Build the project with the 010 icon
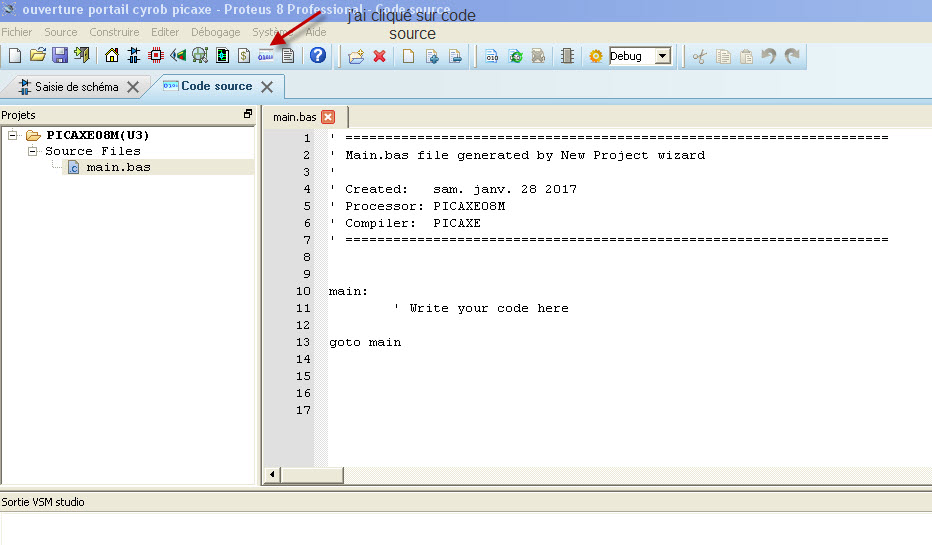This screenshot has width=932, height=545. pyautogui.click(x=492, y=56)
